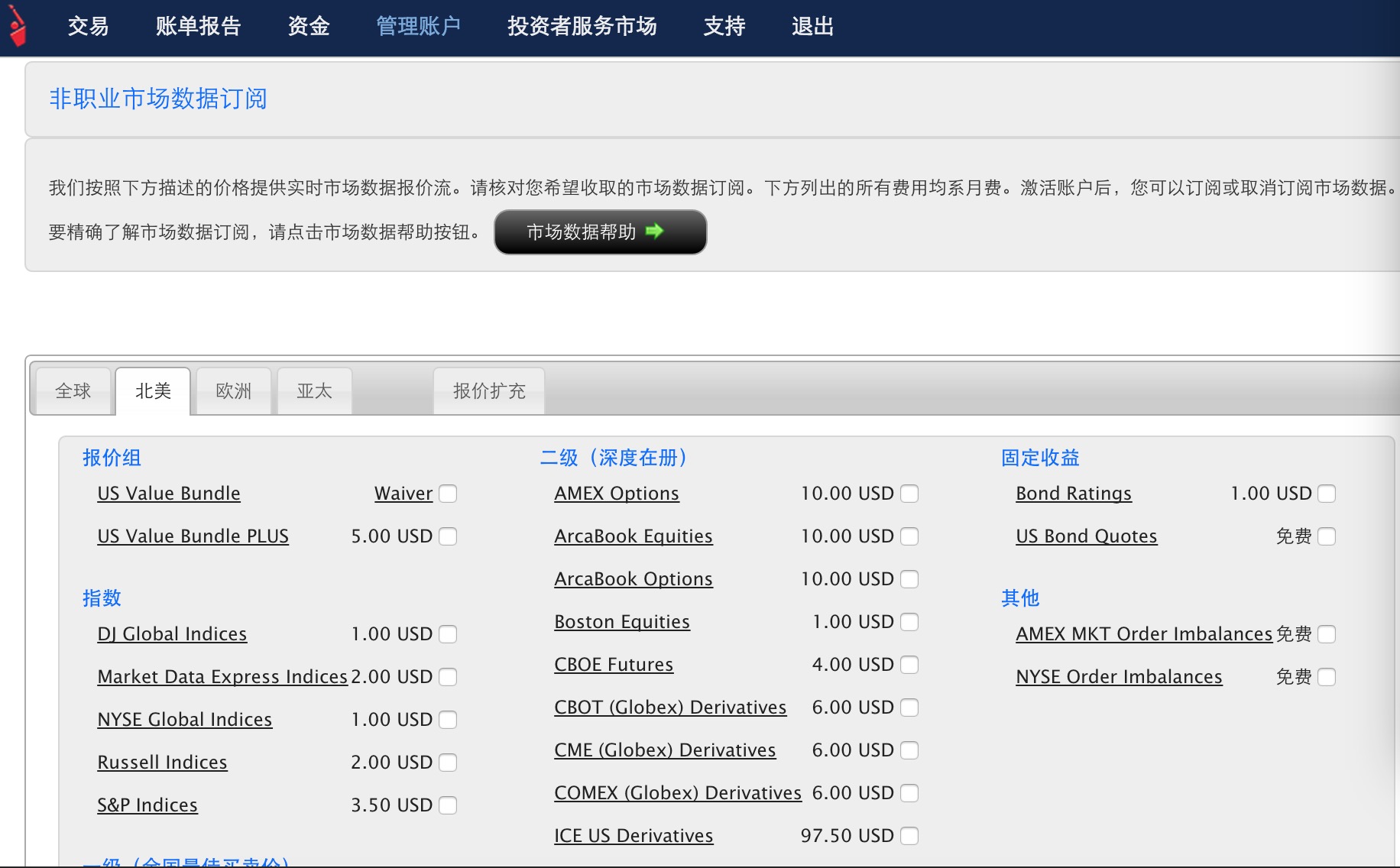Follow the NYSE Order Imbalances link
Viewport: 1400px width, 868px height.
(x=1119, y=677)
